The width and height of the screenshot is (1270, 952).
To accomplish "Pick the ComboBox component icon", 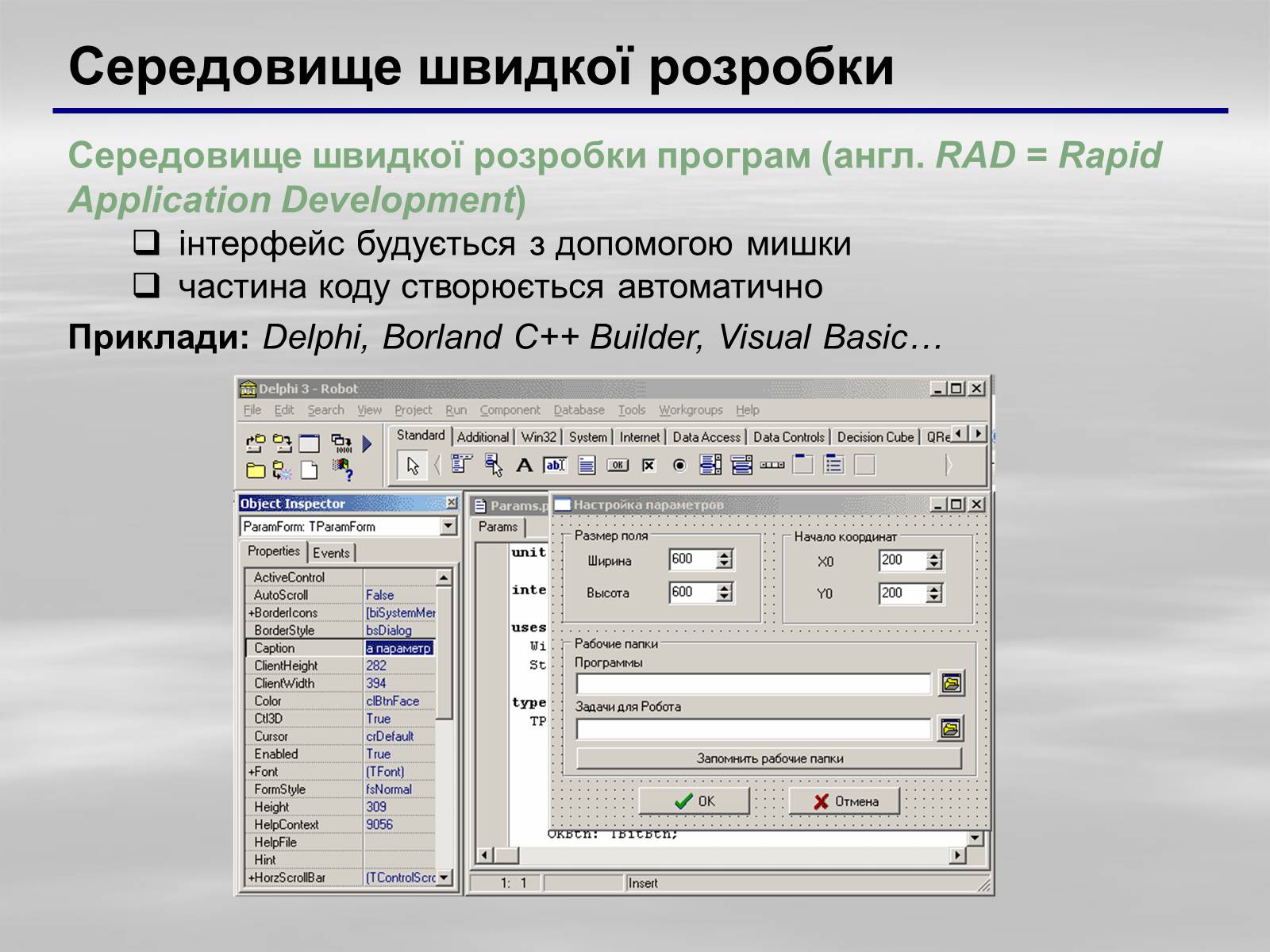I will click(741, 465).
